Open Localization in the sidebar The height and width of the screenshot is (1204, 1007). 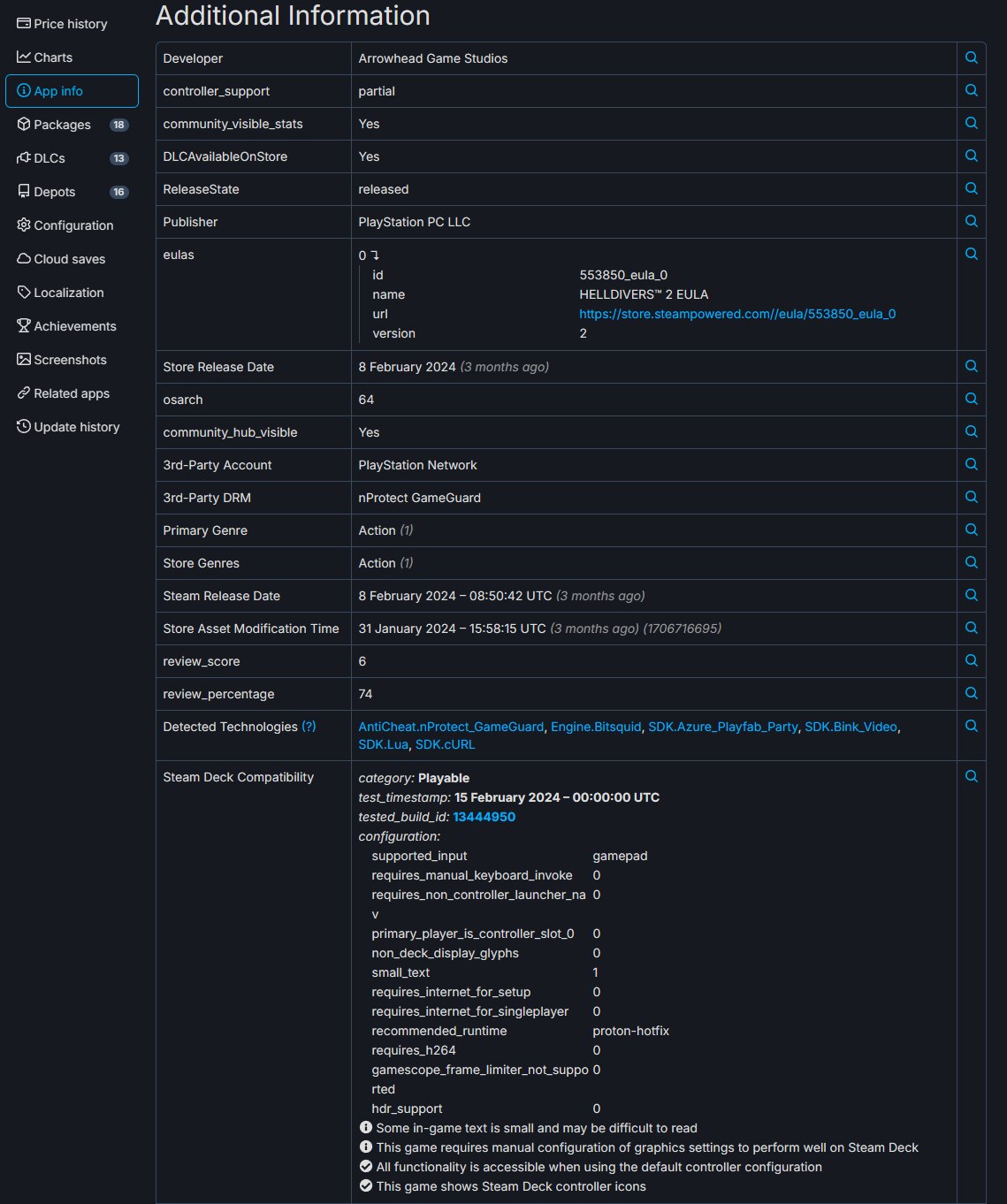click(x=72, y=293)
